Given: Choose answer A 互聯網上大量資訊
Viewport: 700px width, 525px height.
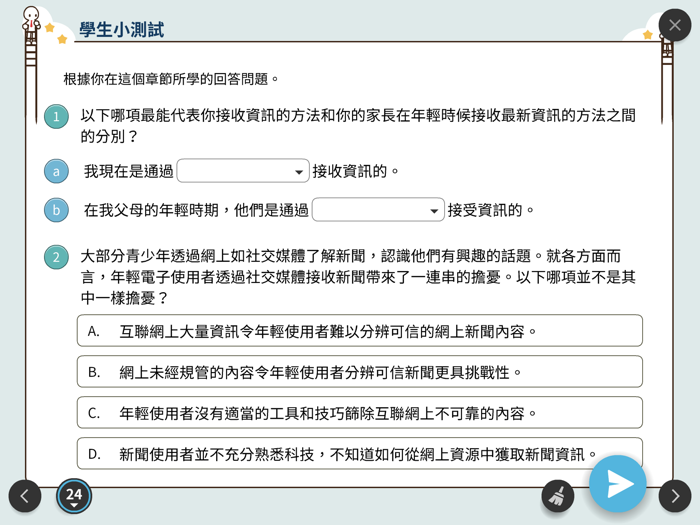Looking at the screenshot, I should [360, 331].
